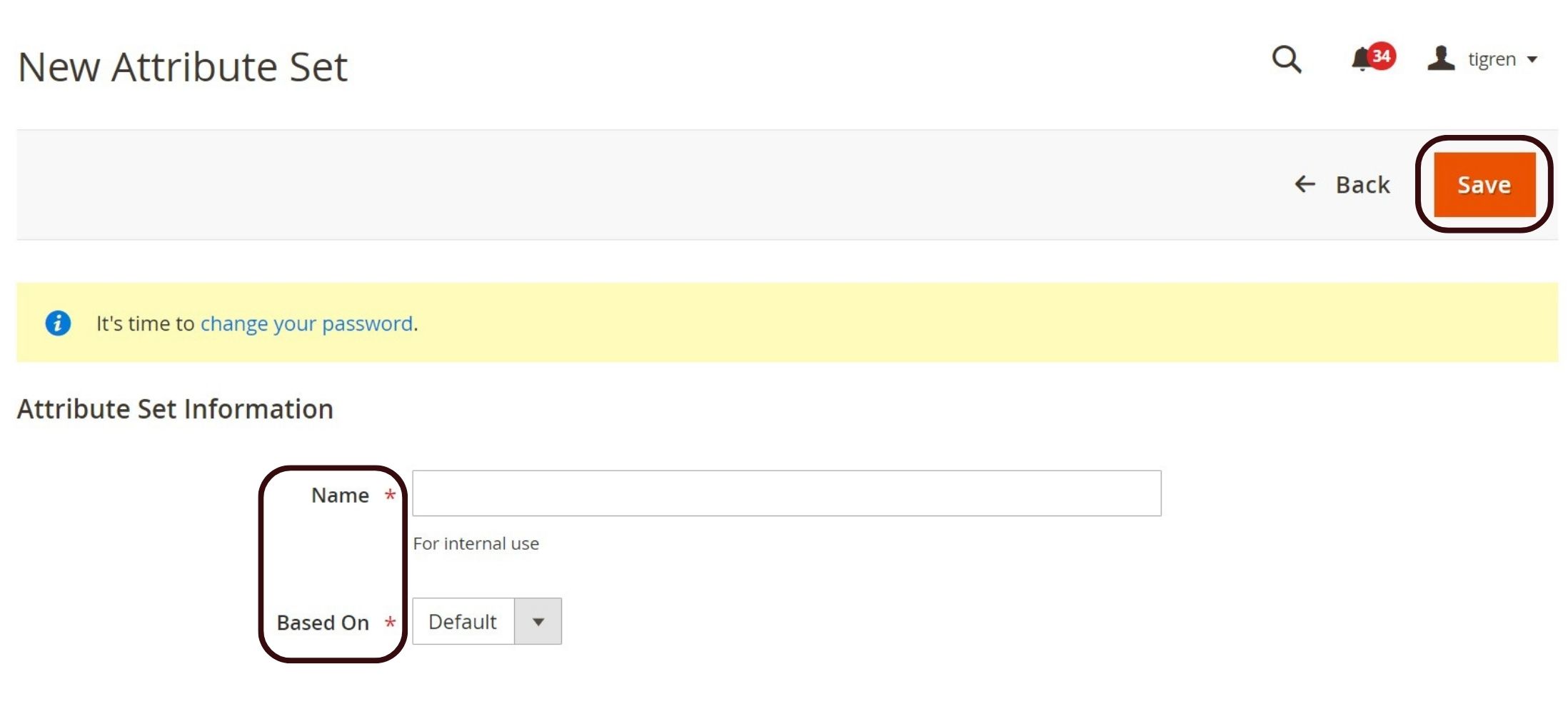The image size is (1568, 714).
Task: Click the Attribute Set Information heading
Action: 176,410
